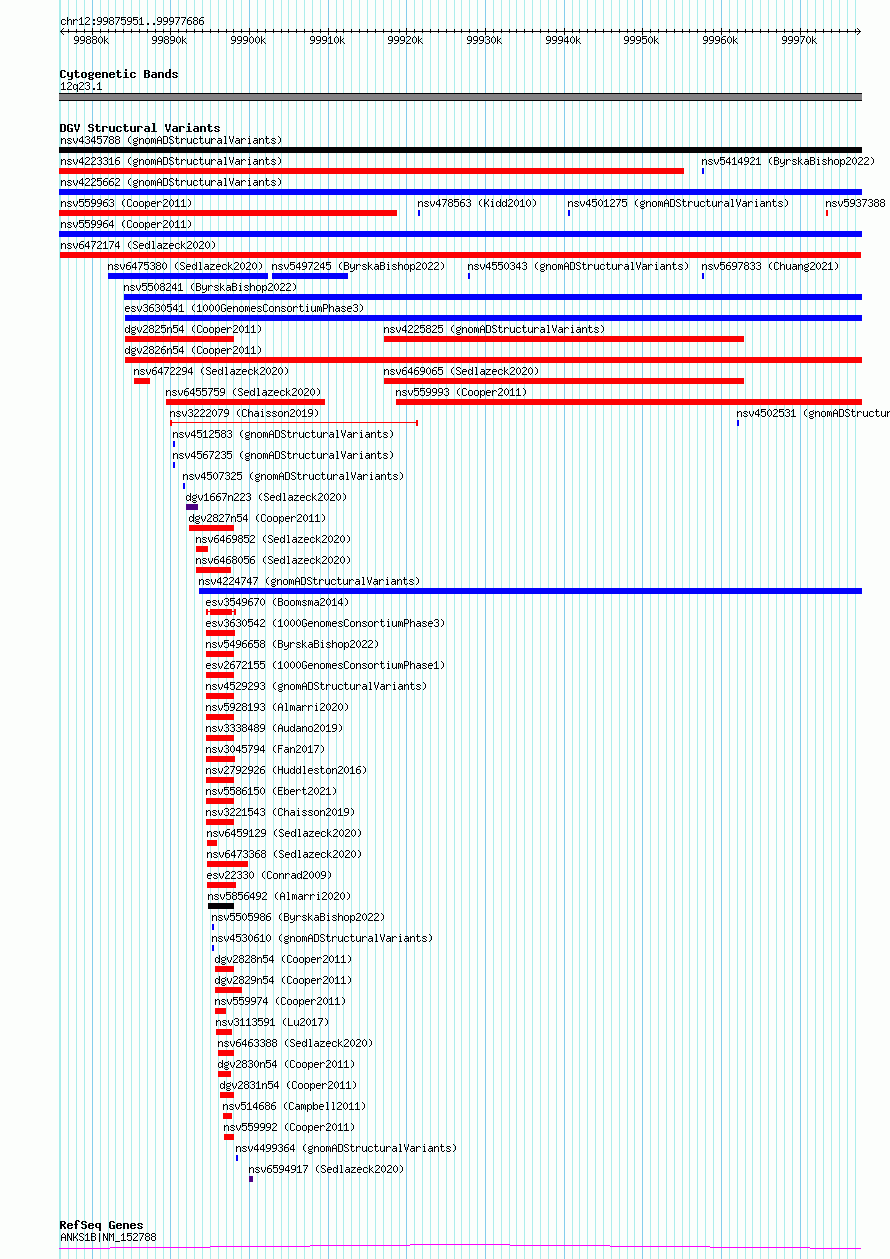
Task: Open nsv4529293 gnomAD variant label
Action: click(316, 686)
